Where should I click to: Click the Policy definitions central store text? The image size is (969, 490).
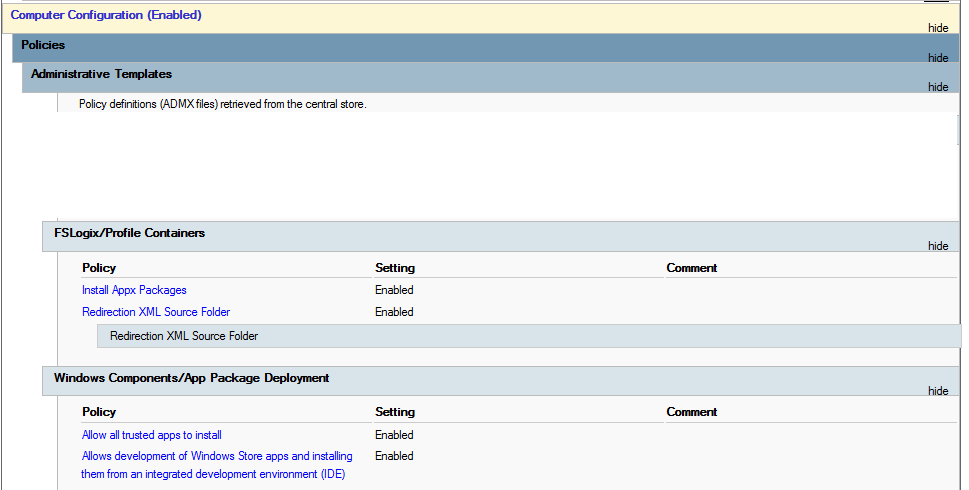click(222, 104)
